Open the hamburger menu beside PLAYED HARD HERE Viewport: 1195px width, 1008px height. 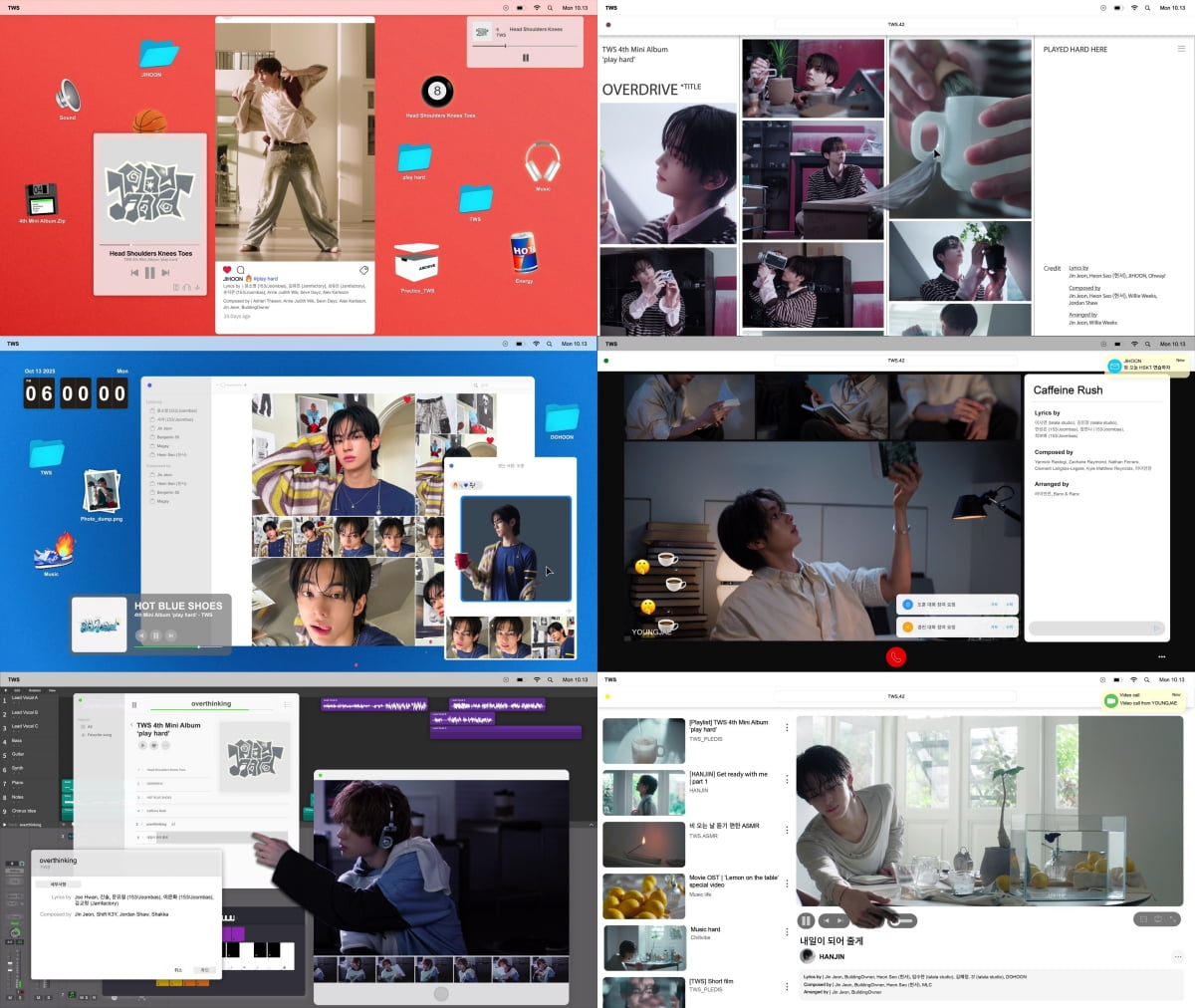click(1181, 49)
